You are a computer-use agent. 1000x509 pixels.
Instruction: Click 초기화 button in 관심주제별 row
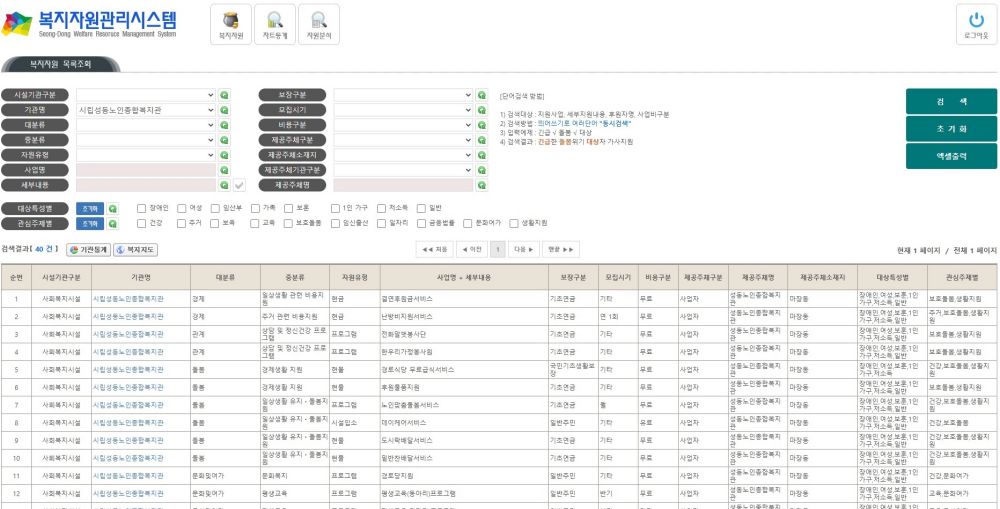[x=90, y=224]
